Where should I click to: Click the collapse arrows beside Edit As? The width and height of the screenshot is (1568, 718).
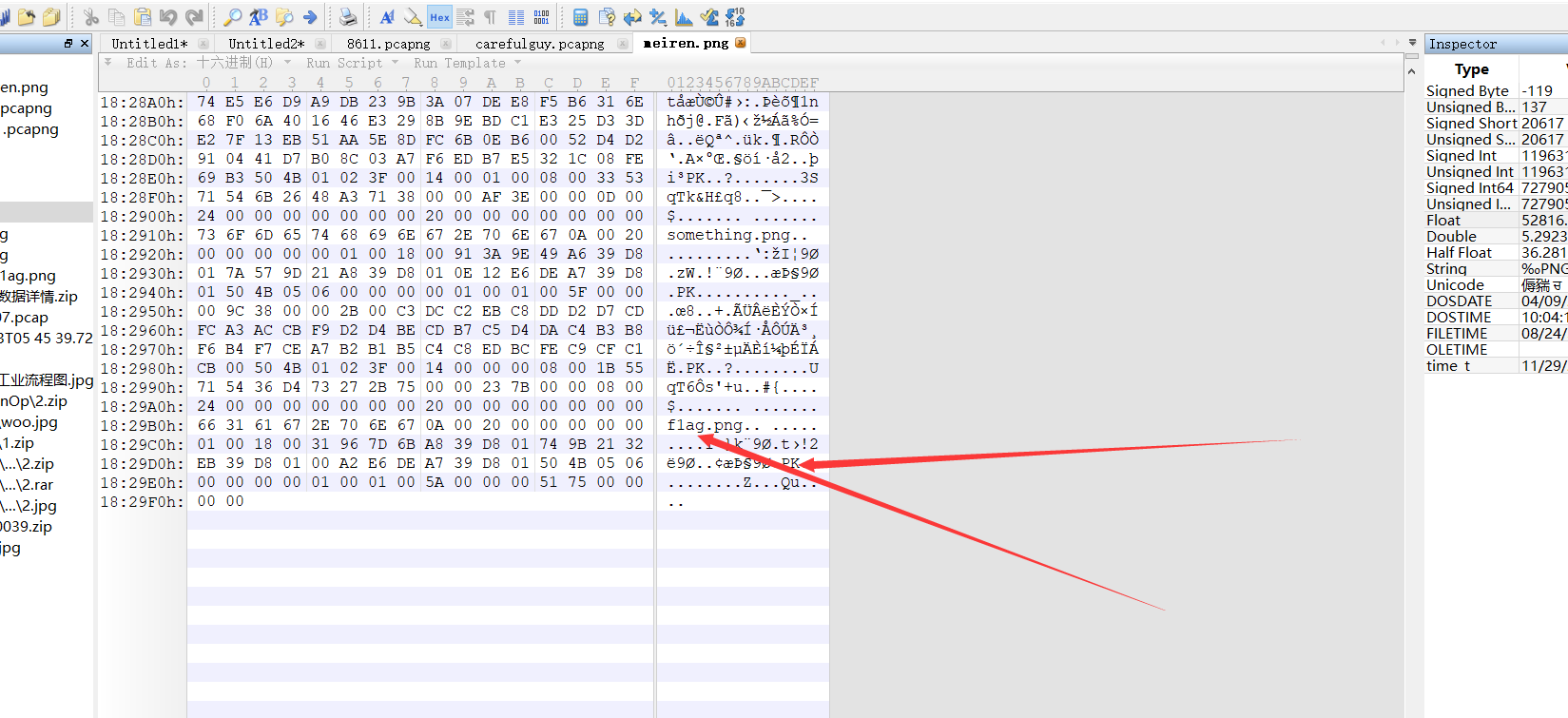pyautogui.click(x=108, y=63)
